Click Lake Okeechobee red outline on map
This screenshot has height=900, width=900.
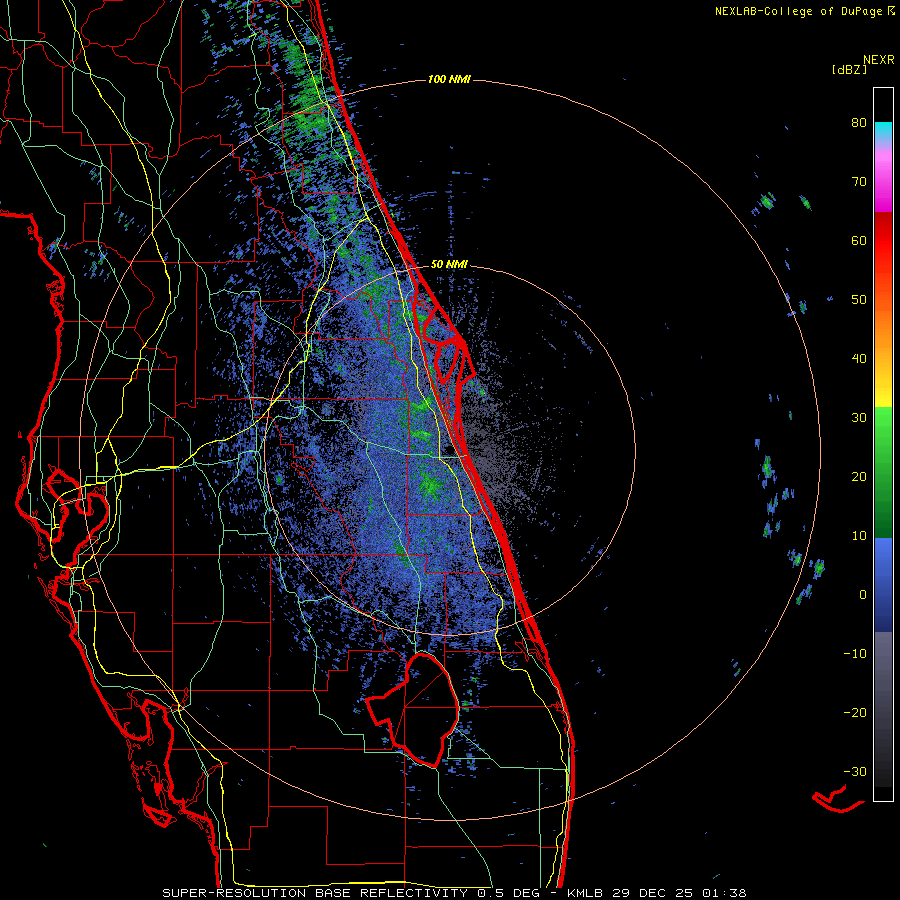pos(413,709)
